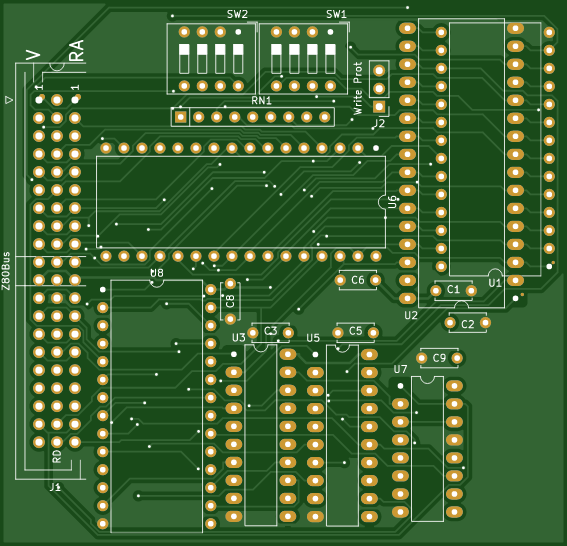This screenshot has height=546, width=567.
Task: Click the square pad of the J2 header
Action: pyautogui.click(x=379, y=106)
